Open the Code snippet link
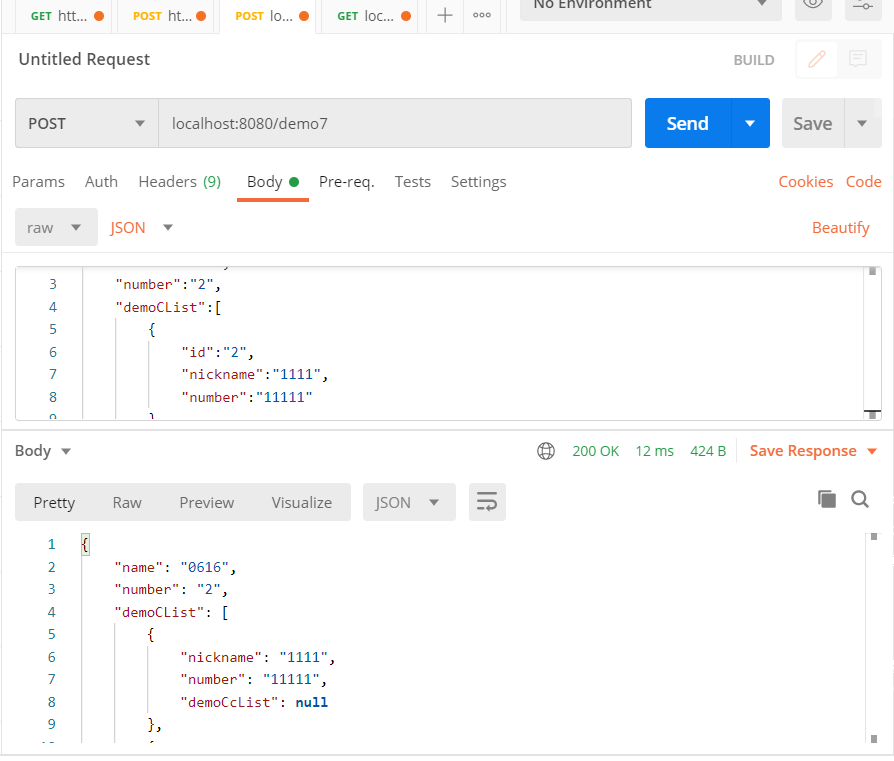 (863, 181)
